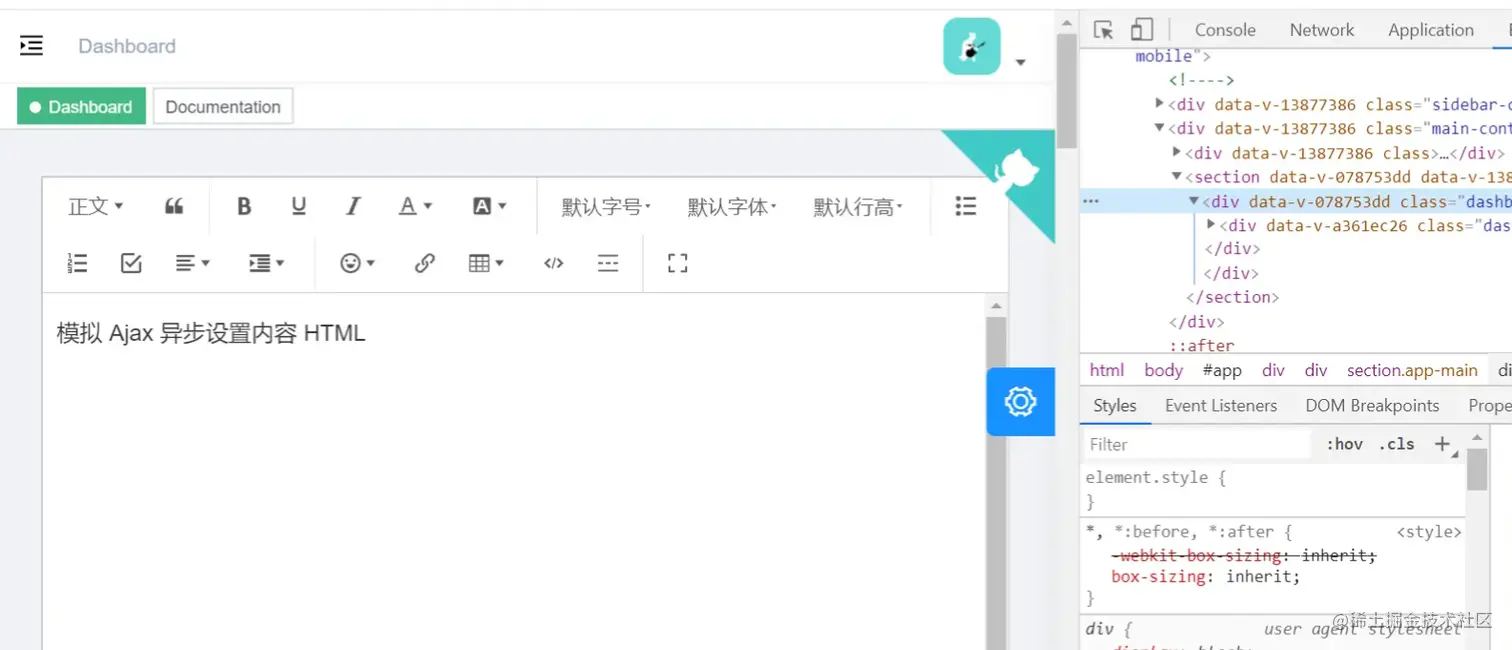Image resolution: width=1512 pixels, height=650 pixels.
Task: Select html in the DOM breadcrumb
Action: pyautogui.click(x=1107, y=370)
